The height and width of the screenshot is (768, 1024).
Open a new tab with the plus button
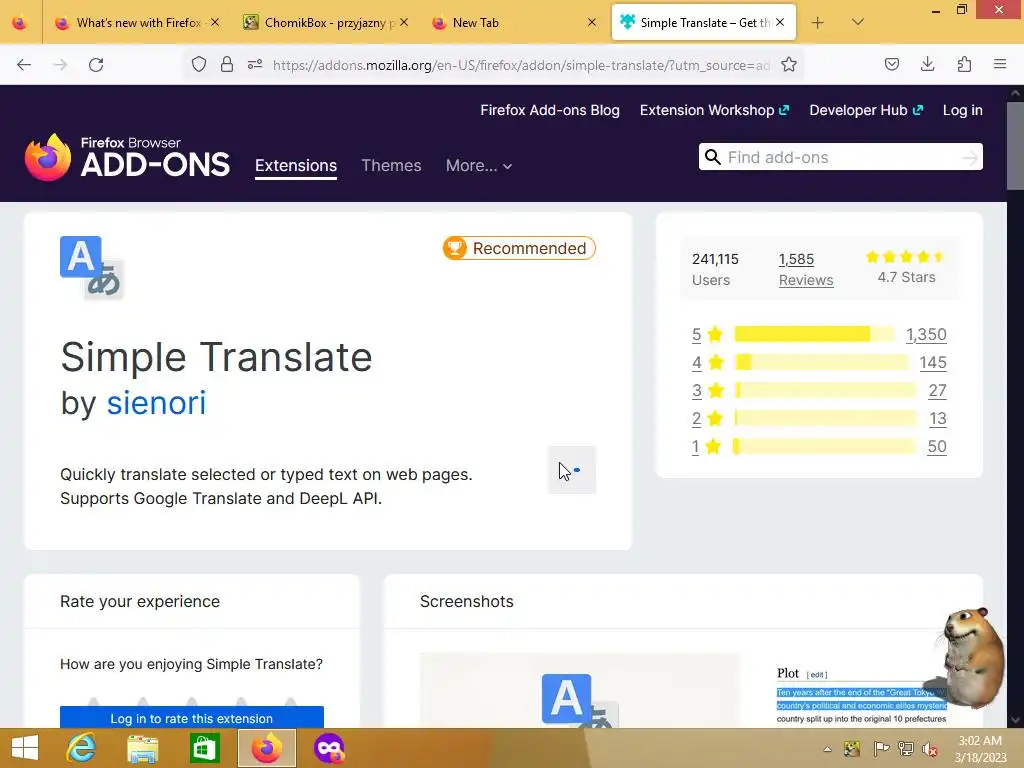(x=818, y=23)
